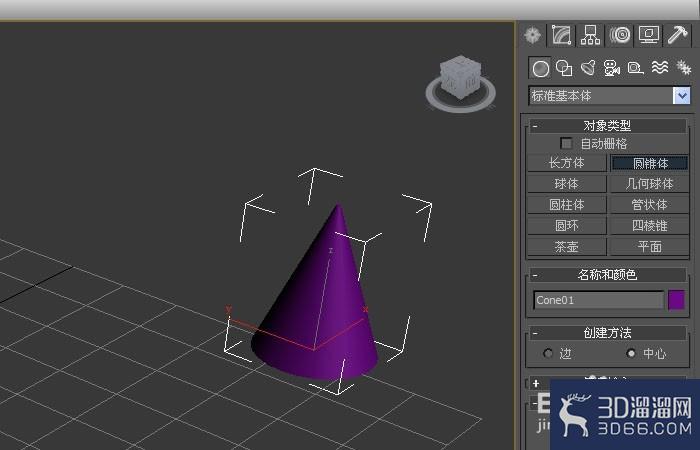Open the purple object color swatch
The height and width of the screenshot is (450, 700).
tap(676, 300)
